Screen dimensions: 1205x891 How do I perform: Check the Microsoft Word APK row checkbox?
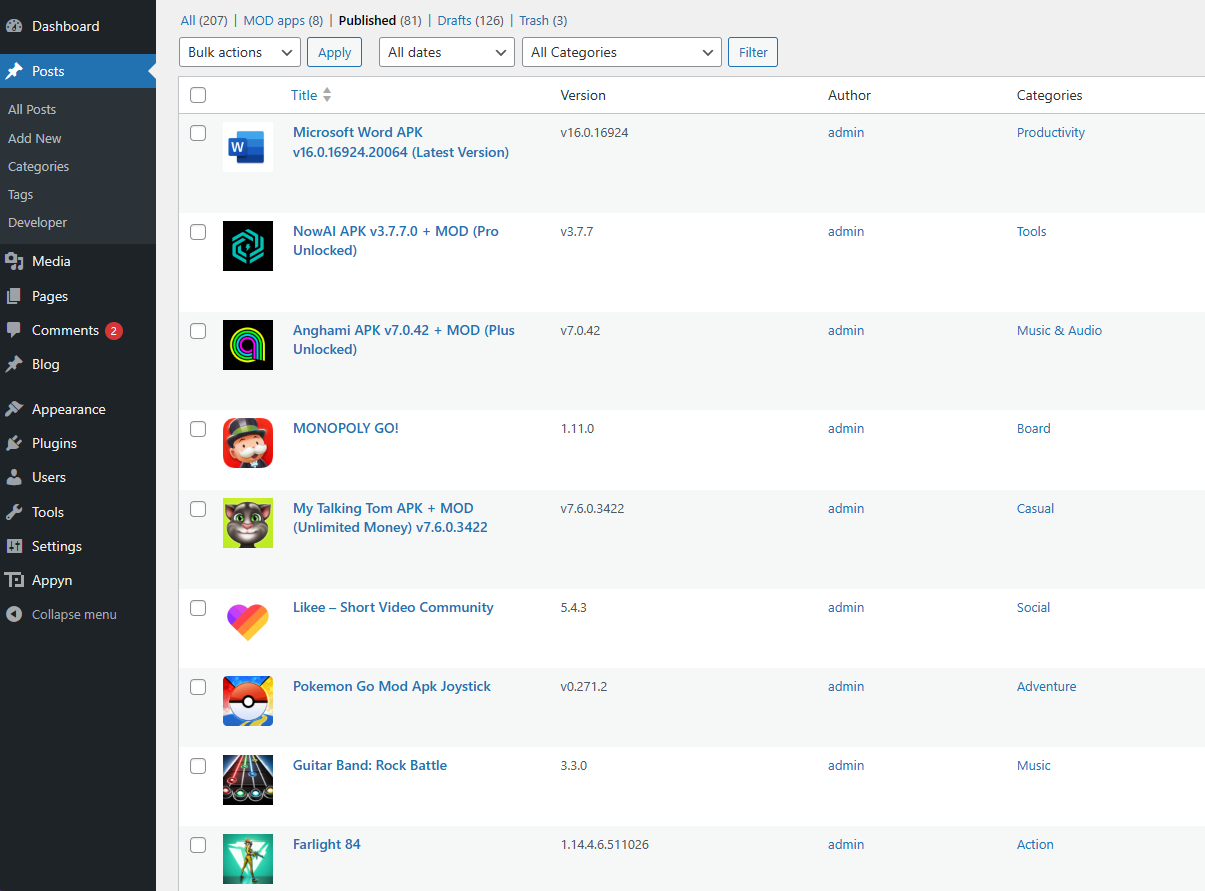198,133
